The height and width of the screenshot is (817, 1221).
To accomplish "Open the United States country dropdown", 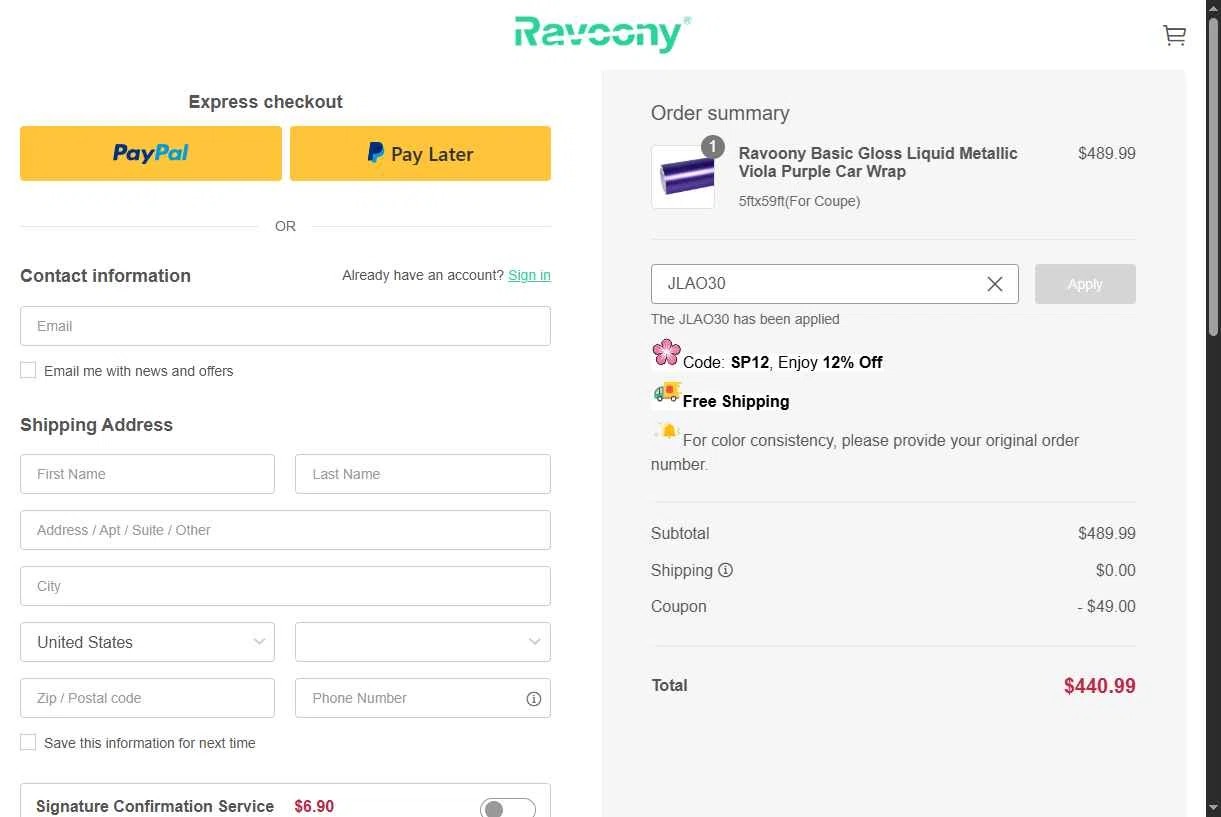I will point(147,642).
